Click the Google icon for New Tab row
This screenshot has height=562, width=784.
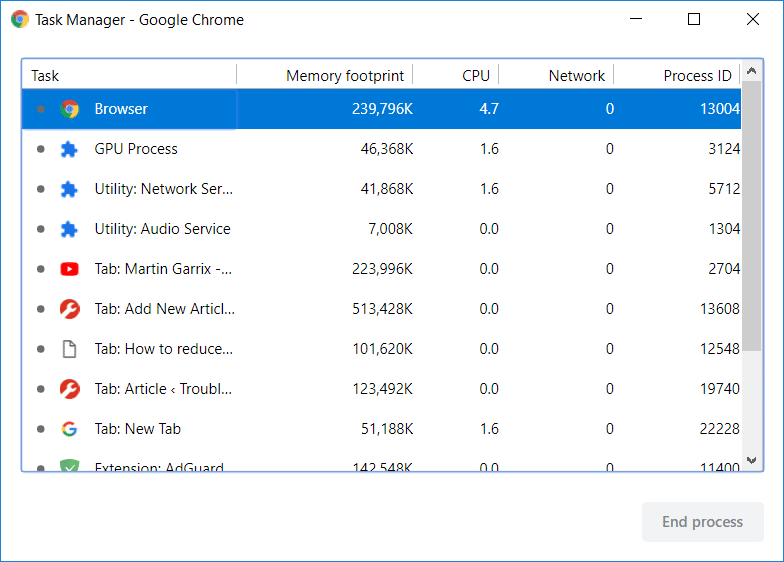[69, 429]
